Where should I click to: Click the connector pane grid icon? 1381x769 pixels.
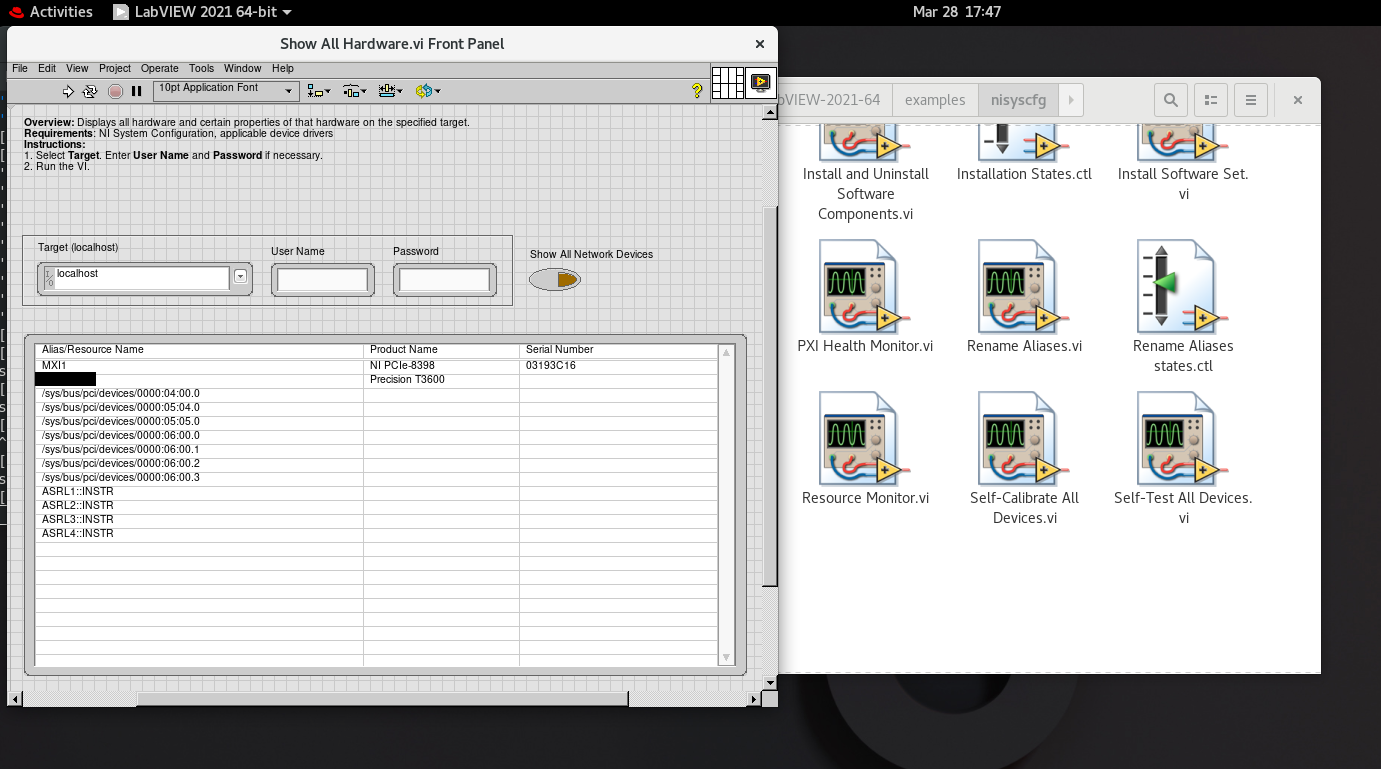tap(727, 83)
